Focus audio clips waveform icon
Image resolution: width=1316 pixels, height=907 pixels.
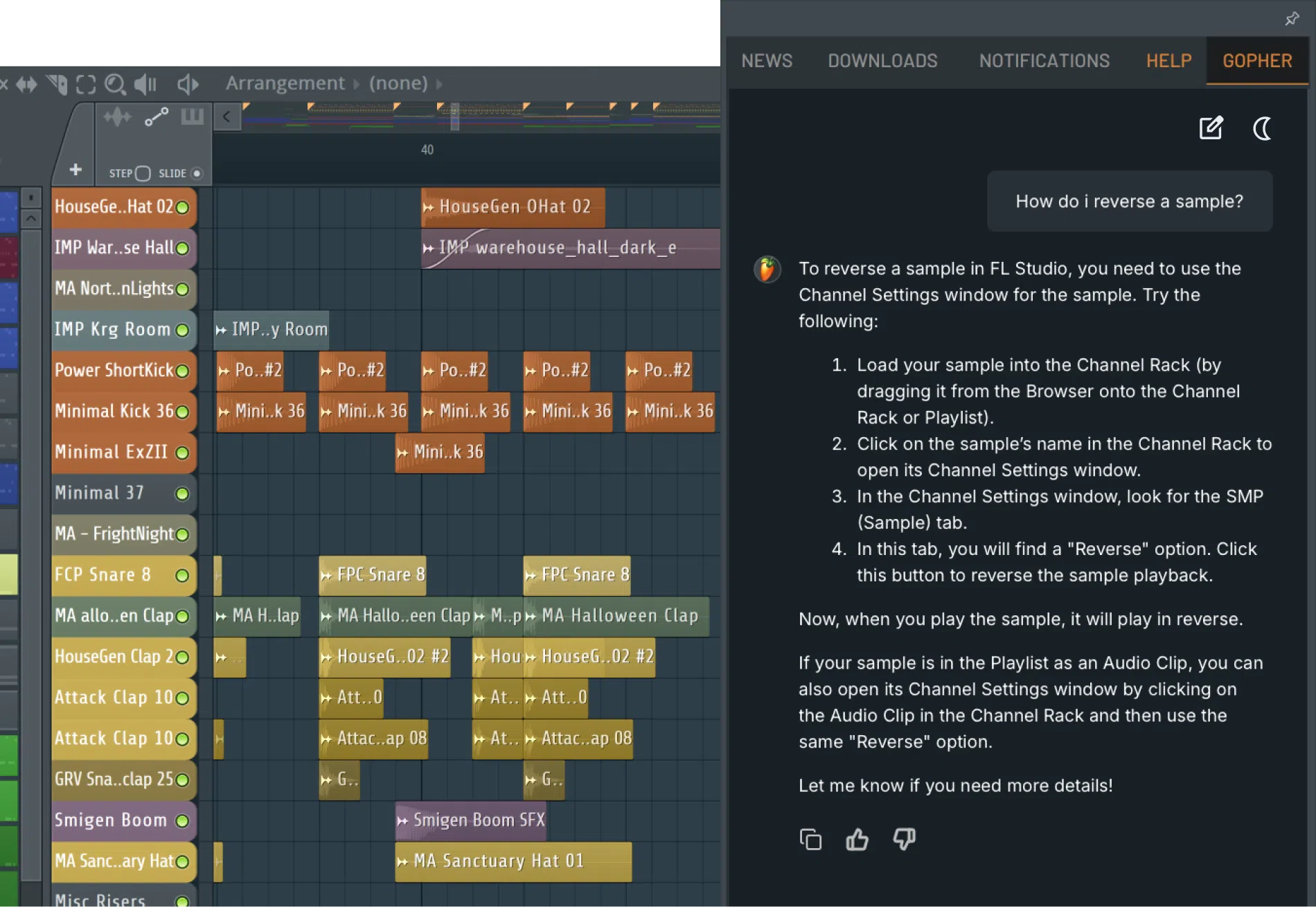coord(117,117)
